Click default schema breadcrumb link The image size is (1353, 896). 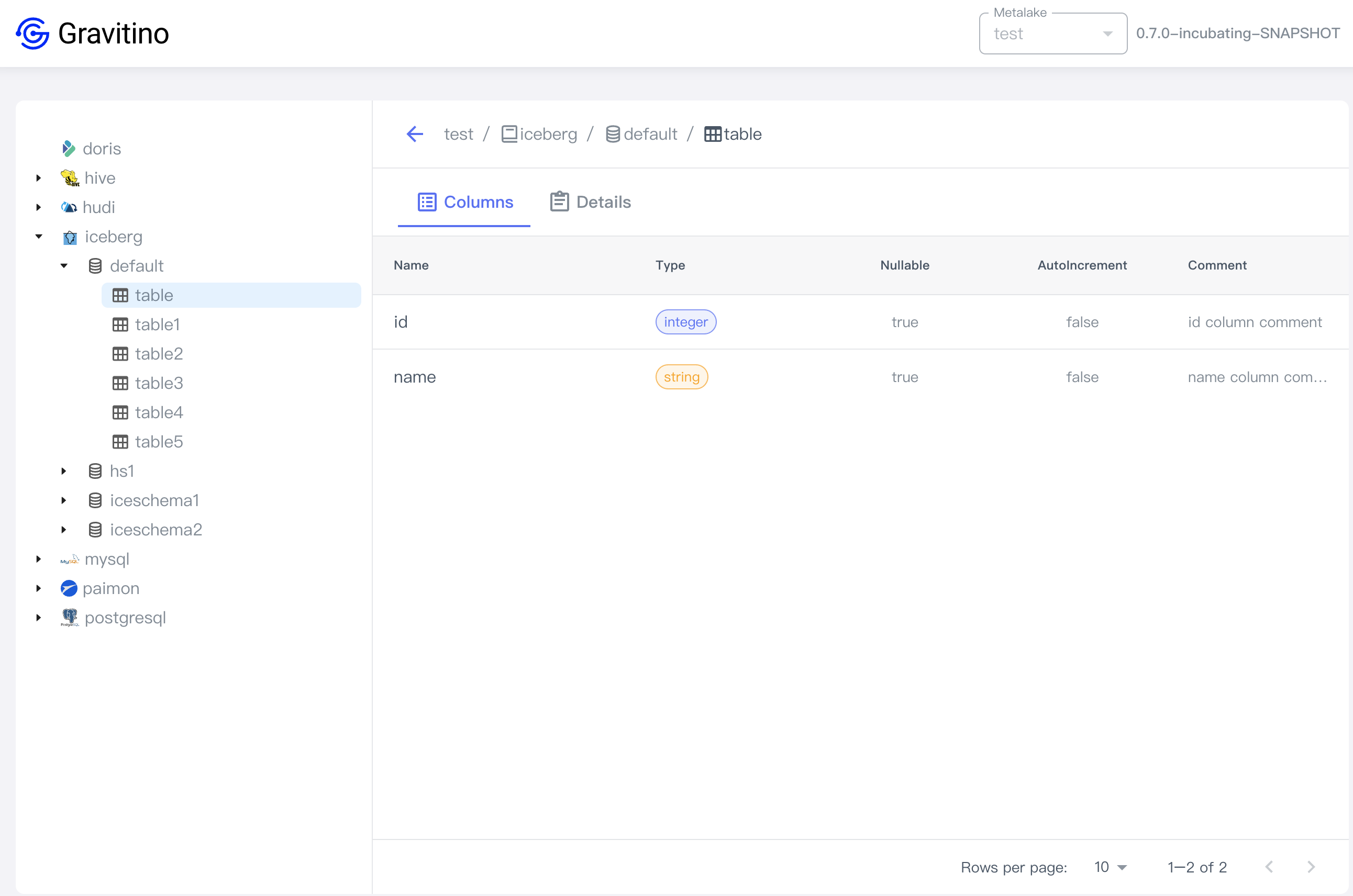(649, 135)
